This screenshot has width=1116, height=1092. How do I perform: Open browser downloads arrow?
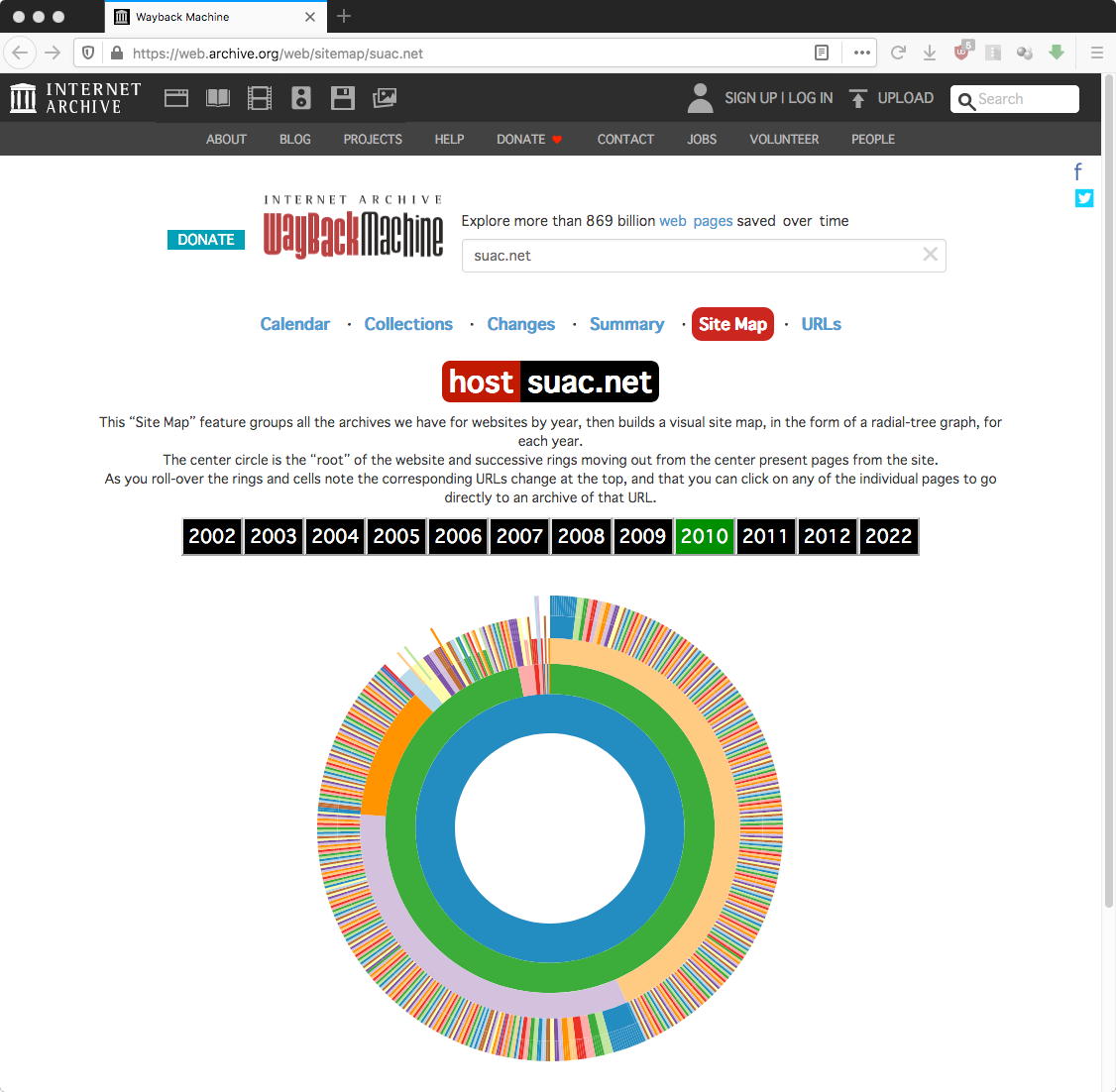(930, 53)
